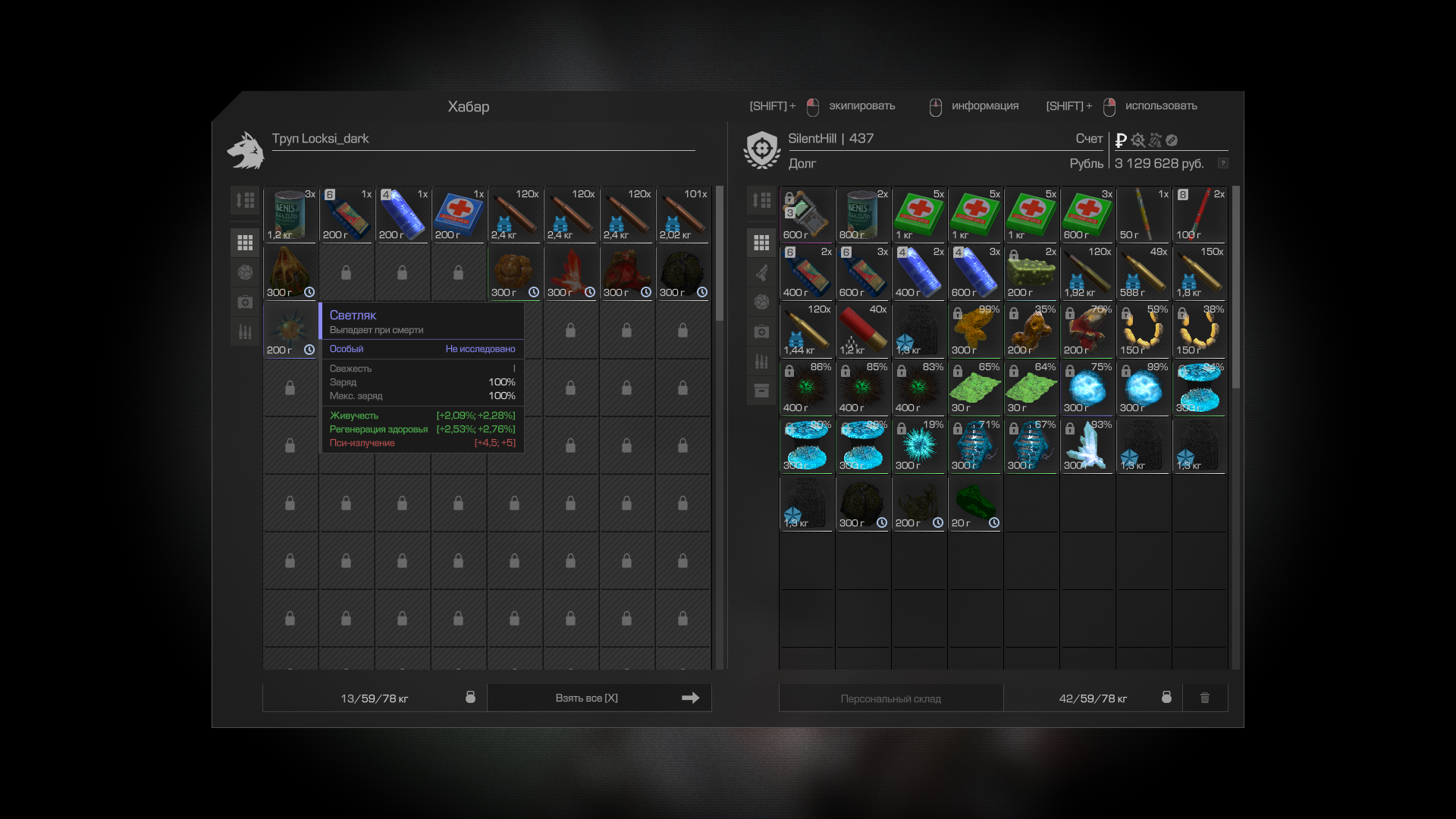Select the green sponge 2x 200 г
The height and width of the screenshot is (819, 1456).
point(1031,272)
